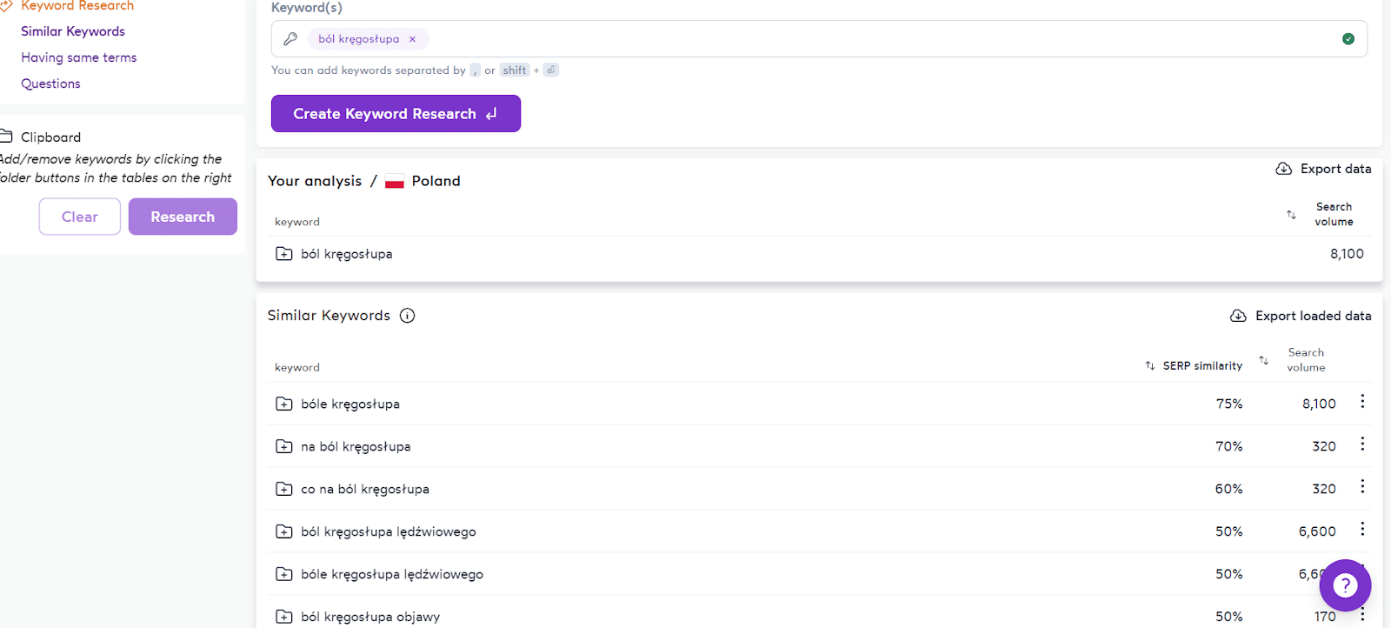Click Export loaded data cloud icon
Image resolution: width=1391 pixels, height=628 pixels.
click(1238, 316)
